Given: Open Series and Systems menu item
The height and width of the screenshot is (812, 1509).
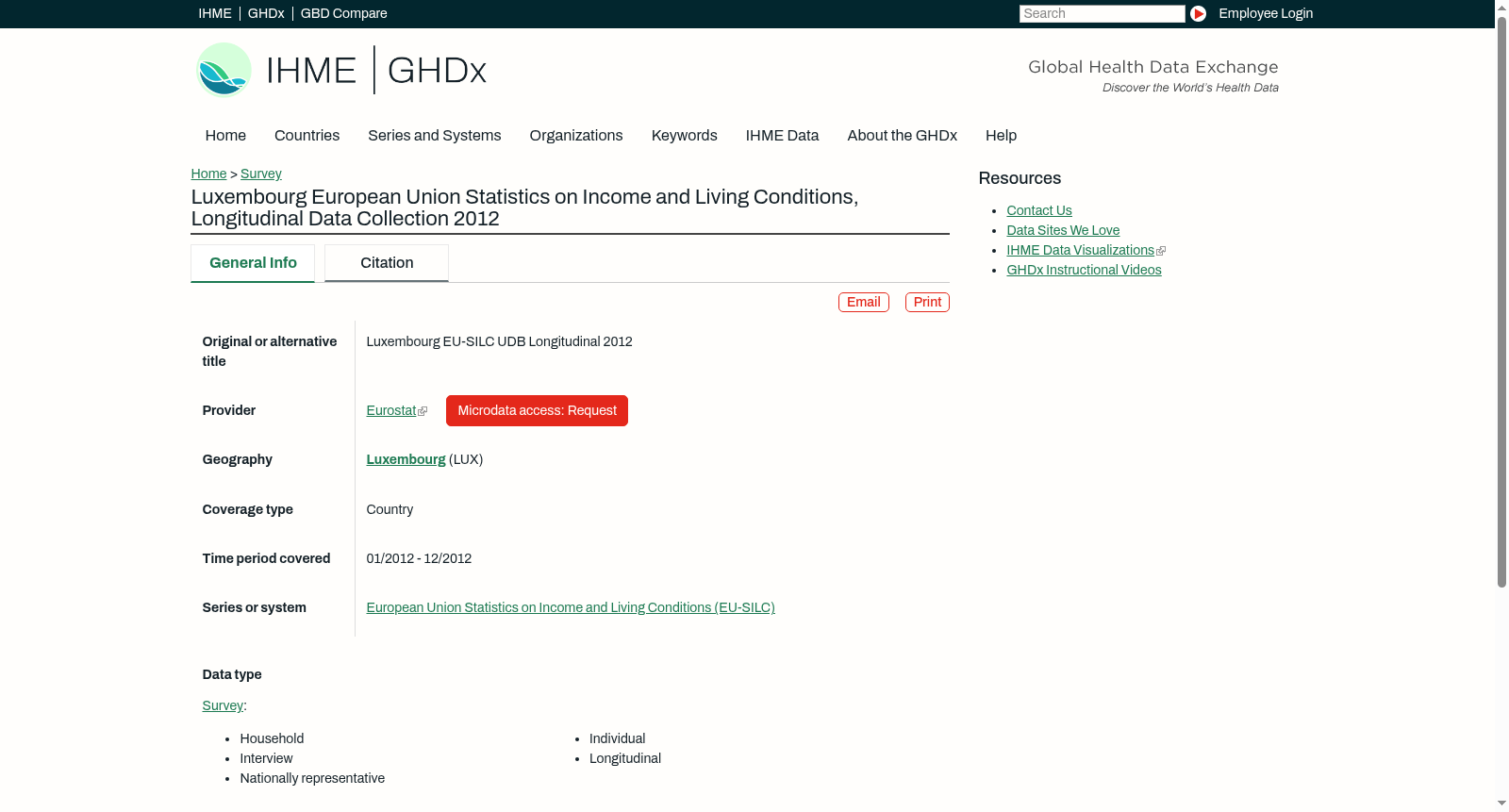Looking at the screenshot, I should coord(435,136).
